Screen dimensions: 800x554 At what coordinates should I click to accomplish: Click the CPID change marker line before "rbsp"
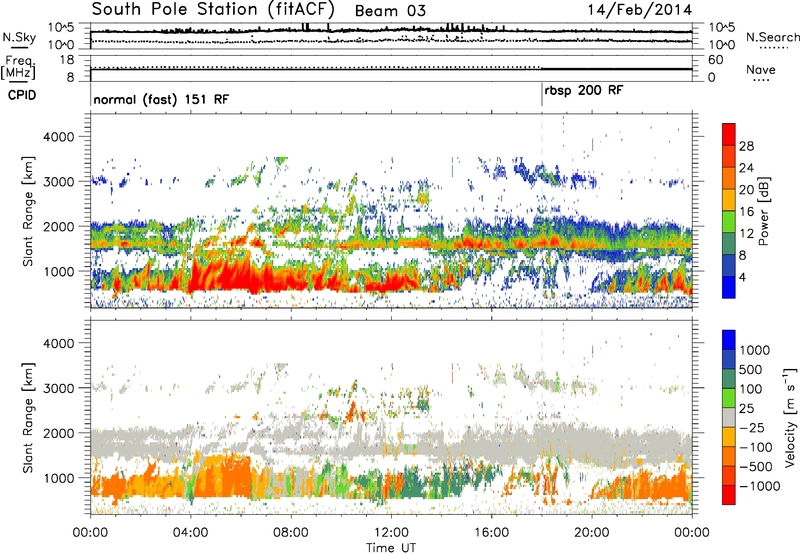(x=542, y=95)
